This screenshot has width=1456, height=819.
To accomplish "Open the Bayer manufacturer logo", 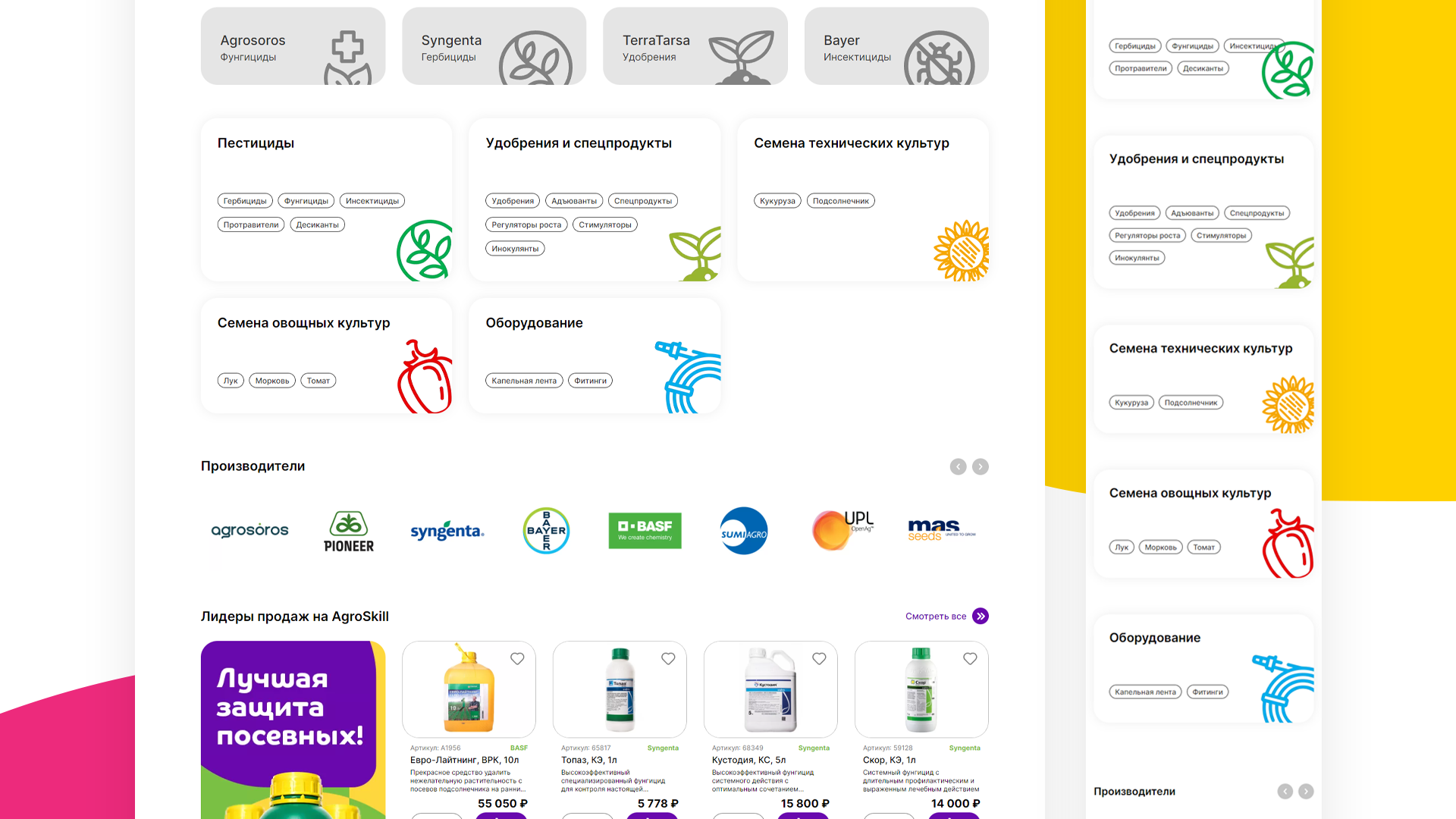I will pos(546,531).
